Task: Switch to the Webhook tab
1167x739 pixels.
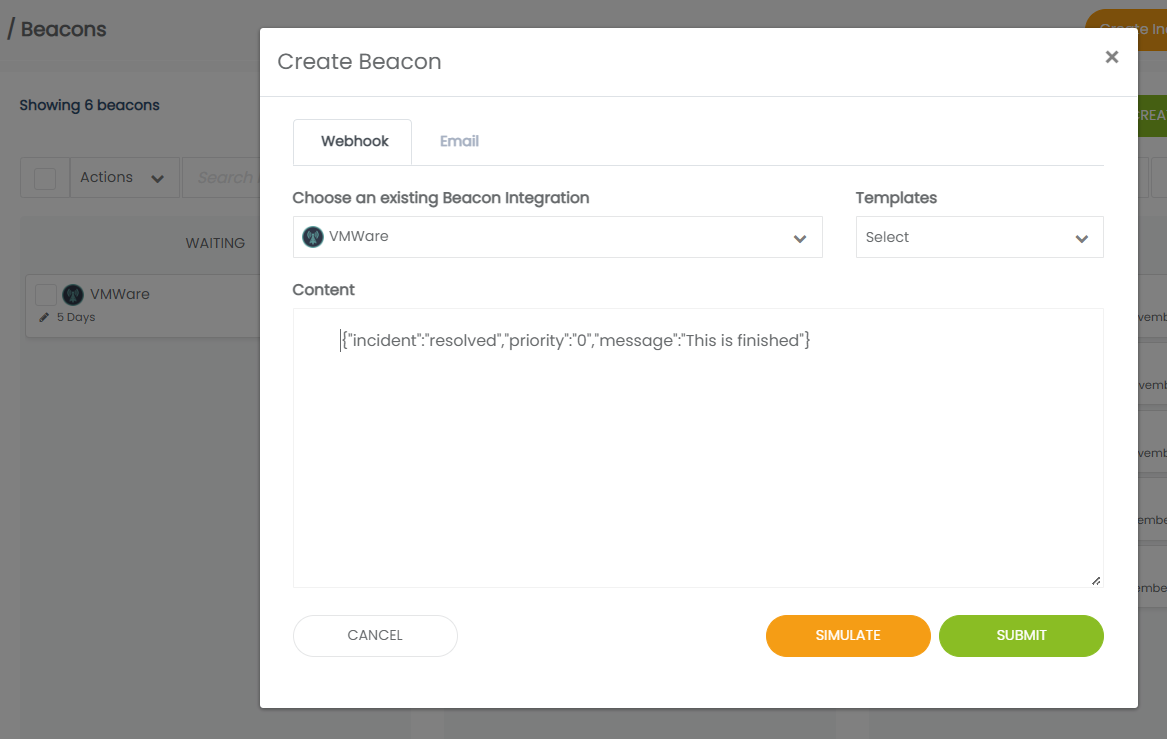Action: click(x=353, y=141)
